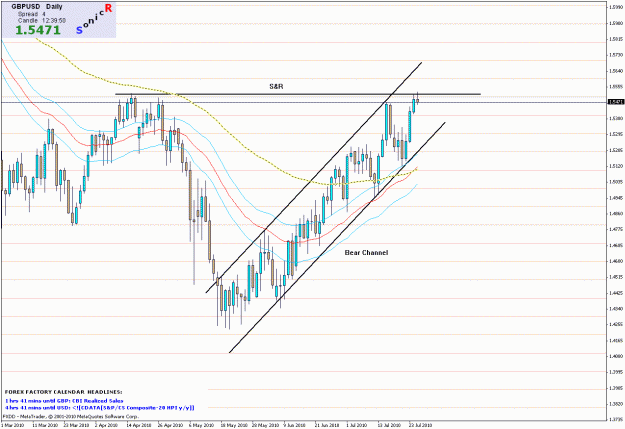
Task: Click the 9 Jun 2010 date label
Action: 295,425
